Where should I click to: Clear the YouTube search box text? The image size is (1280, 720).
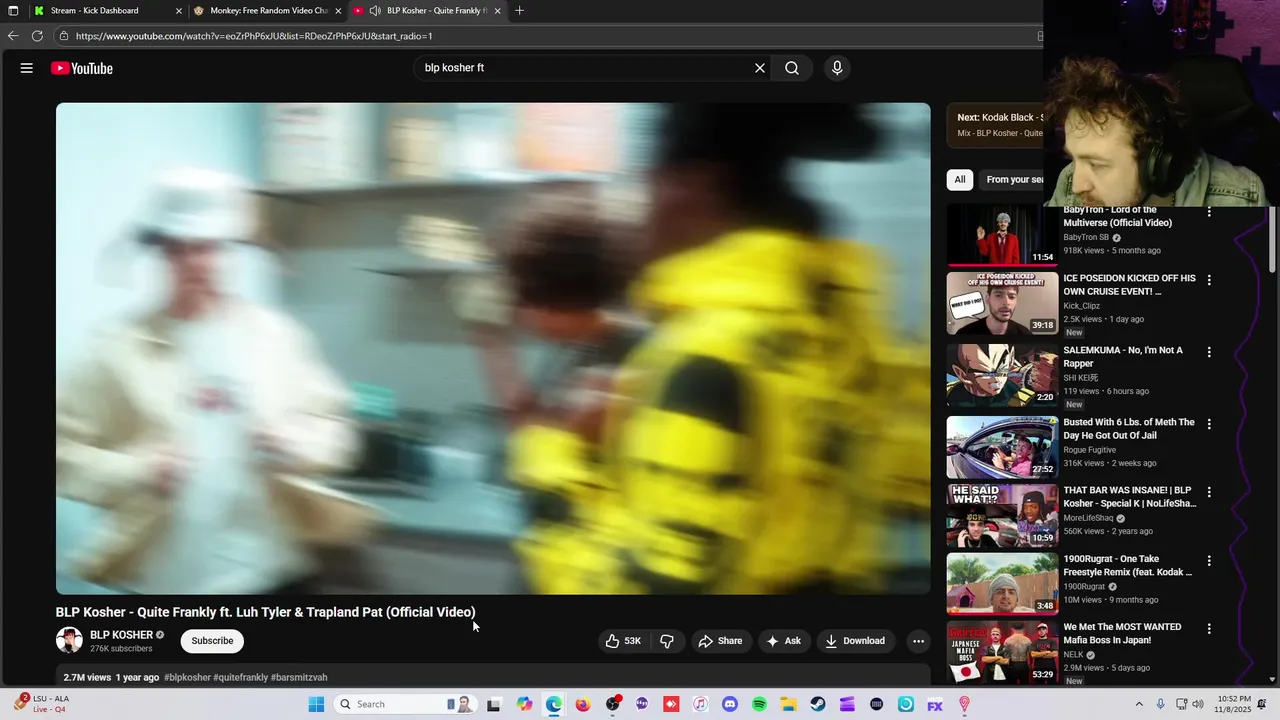pos(760,68)
